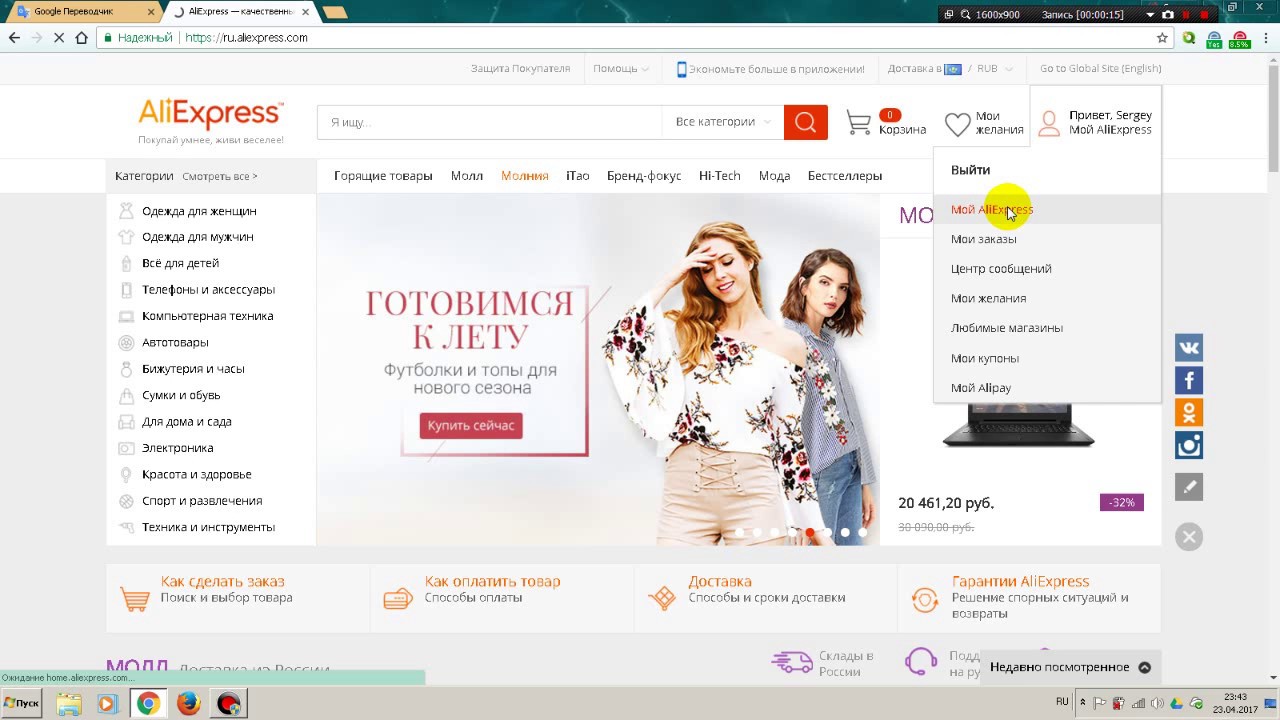Share via Facebook social icon
Image resolution: width=1280 pixels, height=720 pixels.
1189,380
